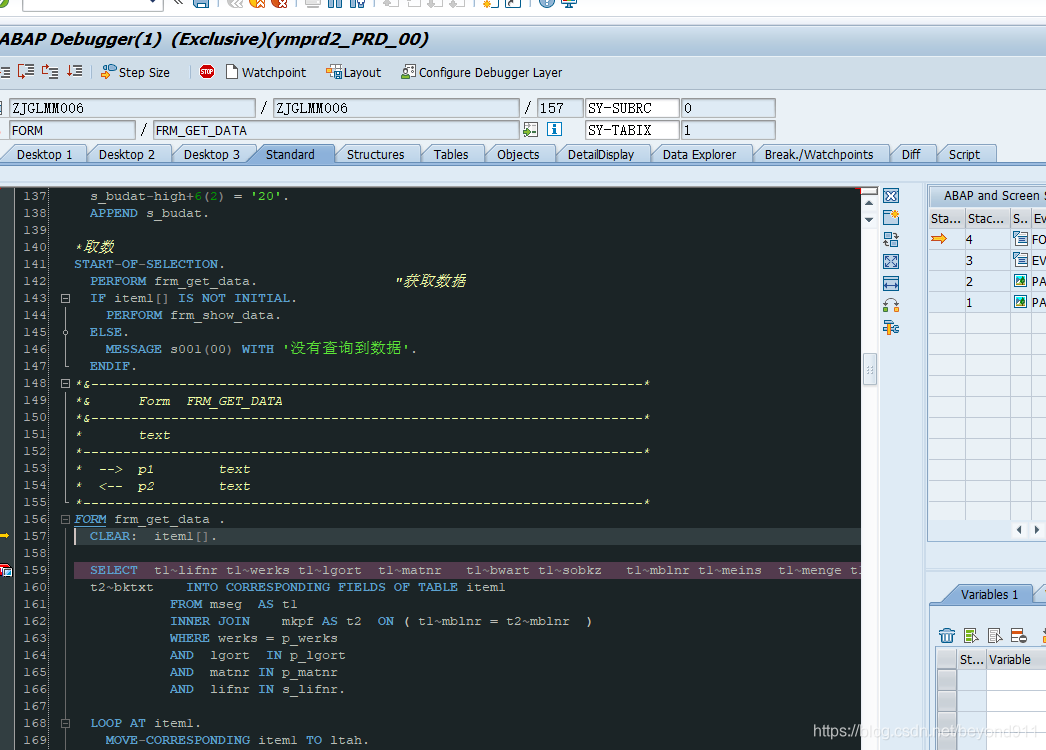Click the down arrow beside the editor

coord(869,219)
